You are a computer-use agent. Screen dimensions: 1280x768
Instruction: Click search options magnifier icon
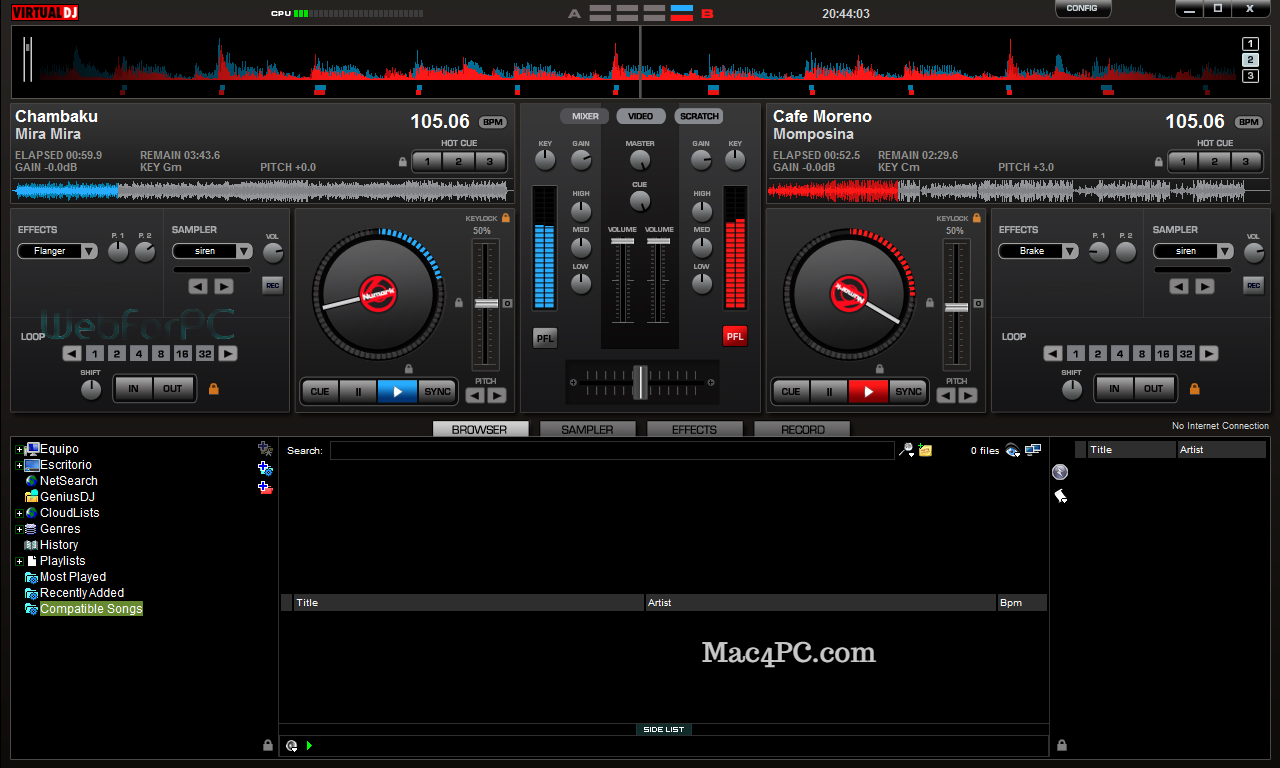point(906,451)
